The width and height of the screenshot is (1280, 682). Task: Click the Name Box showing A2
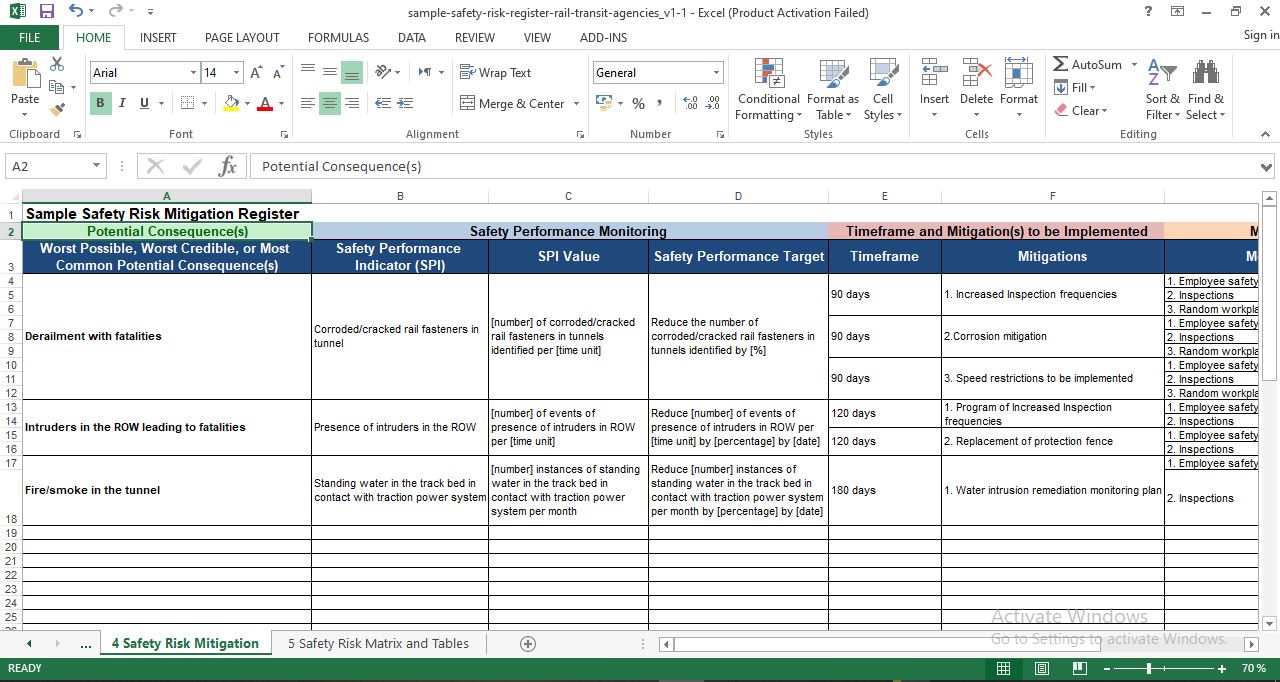(x=48, y=166)
